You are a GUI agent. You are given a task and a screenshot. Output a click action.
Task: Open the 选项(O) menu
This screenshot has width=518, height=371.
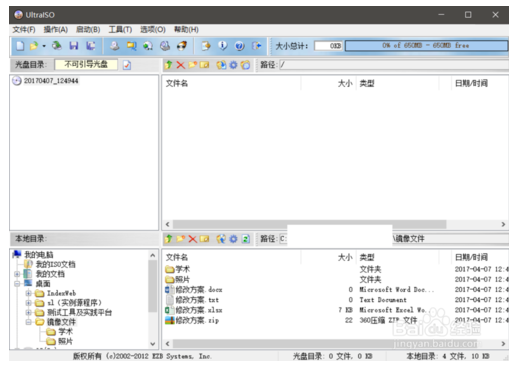click(153, 30)
